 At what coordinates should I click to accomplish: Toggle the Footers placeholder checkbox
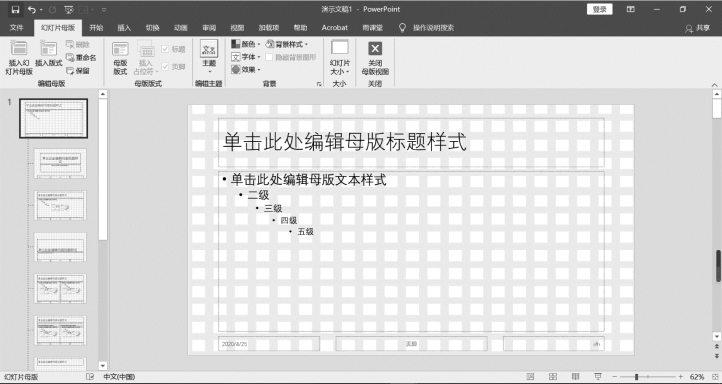[x=165, y=67]
